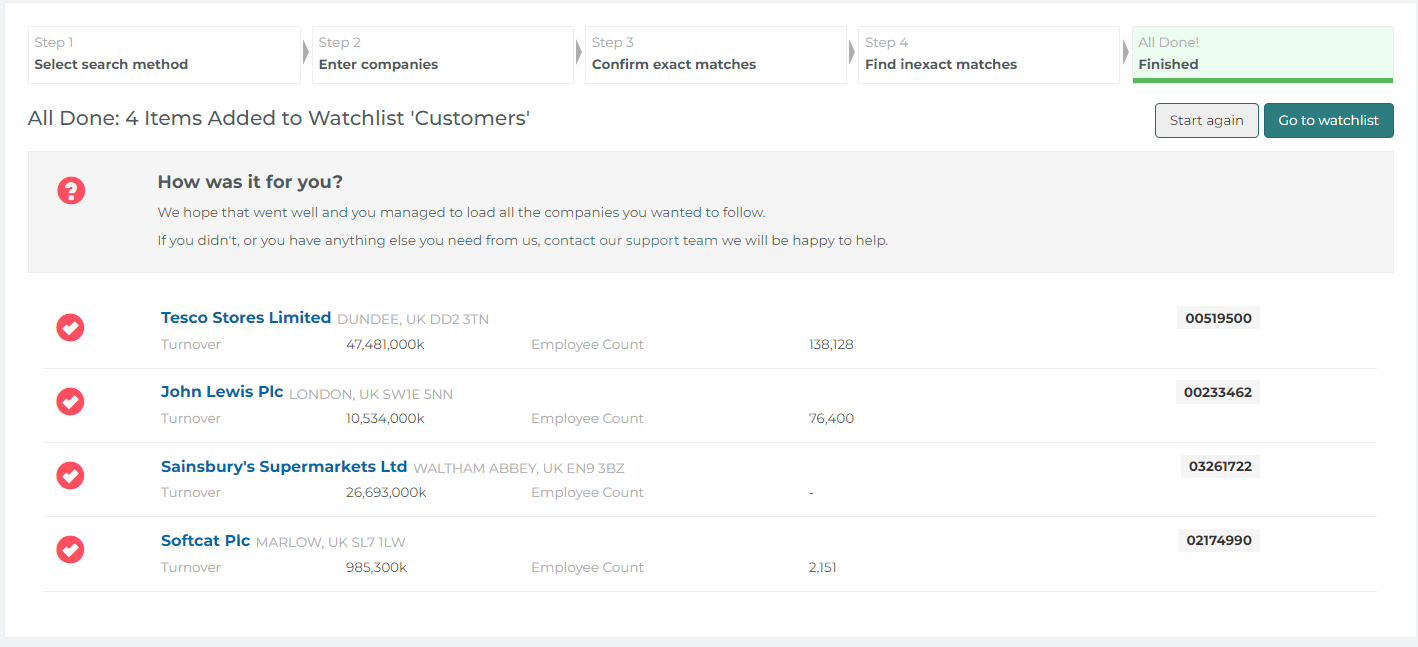Open Tesco Stores Limited company link
Screen dimensions: 1418x647
[246, 317]
